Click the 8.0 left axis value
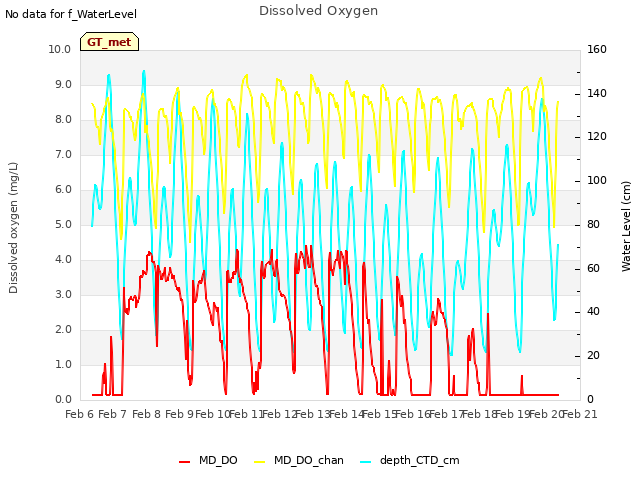 (x=63, y=120)
